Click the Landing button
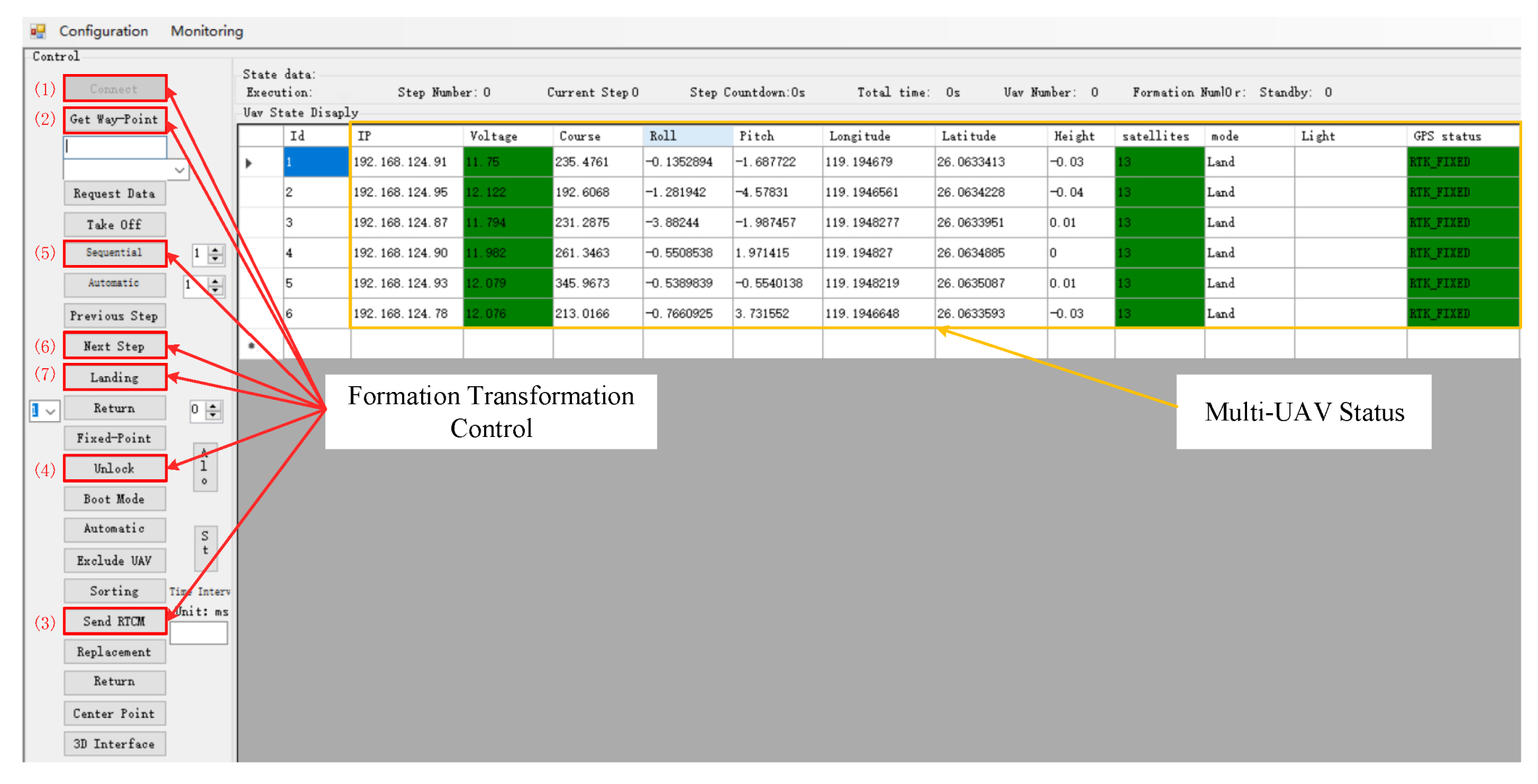 pos(114,377)
